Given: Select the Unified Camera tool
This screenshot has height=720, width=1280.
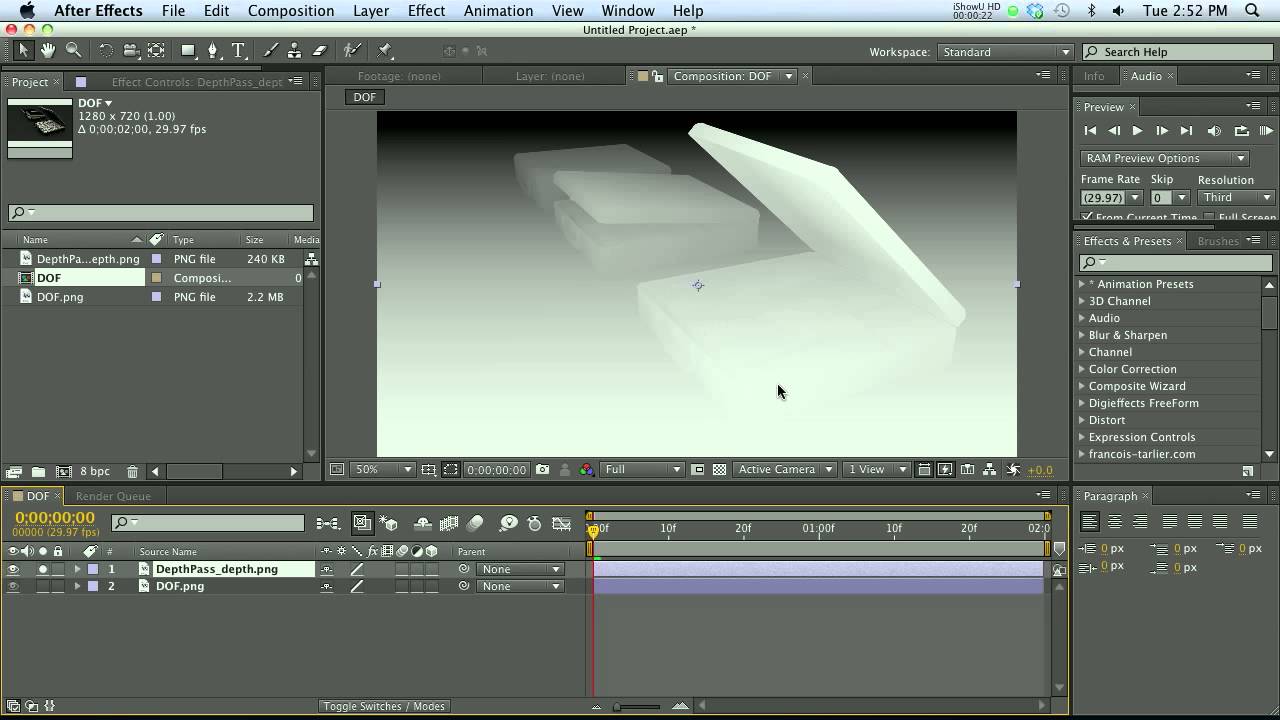Looking at the screenshot, I should 131,50.
